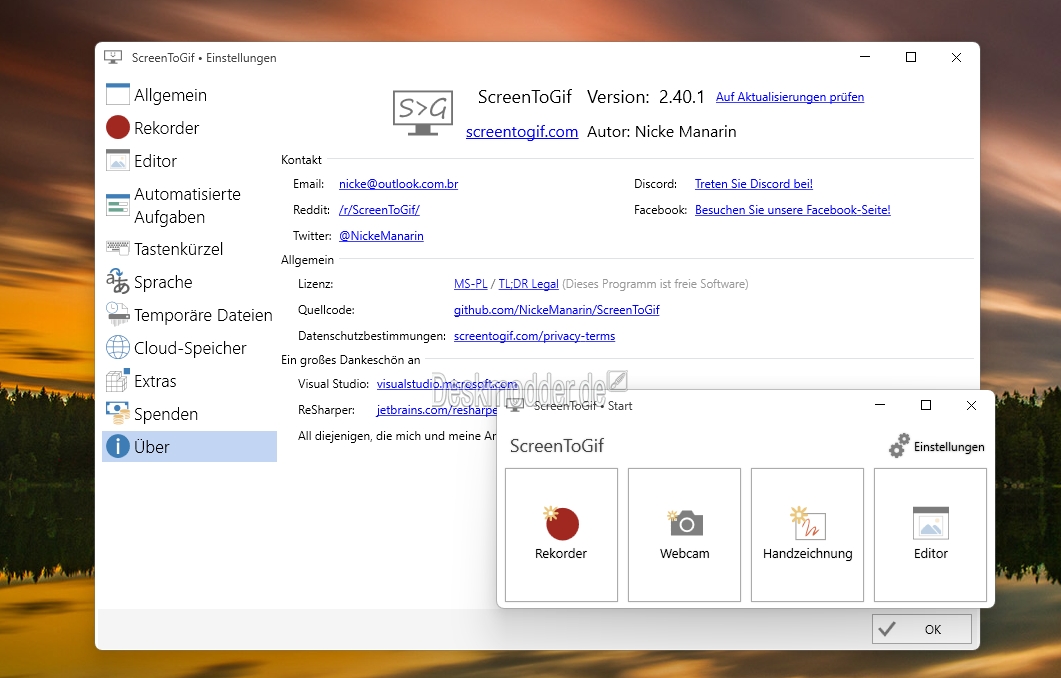Open the jetbrains.com/resharper link
1061x678 pixels.
[436, 410]
